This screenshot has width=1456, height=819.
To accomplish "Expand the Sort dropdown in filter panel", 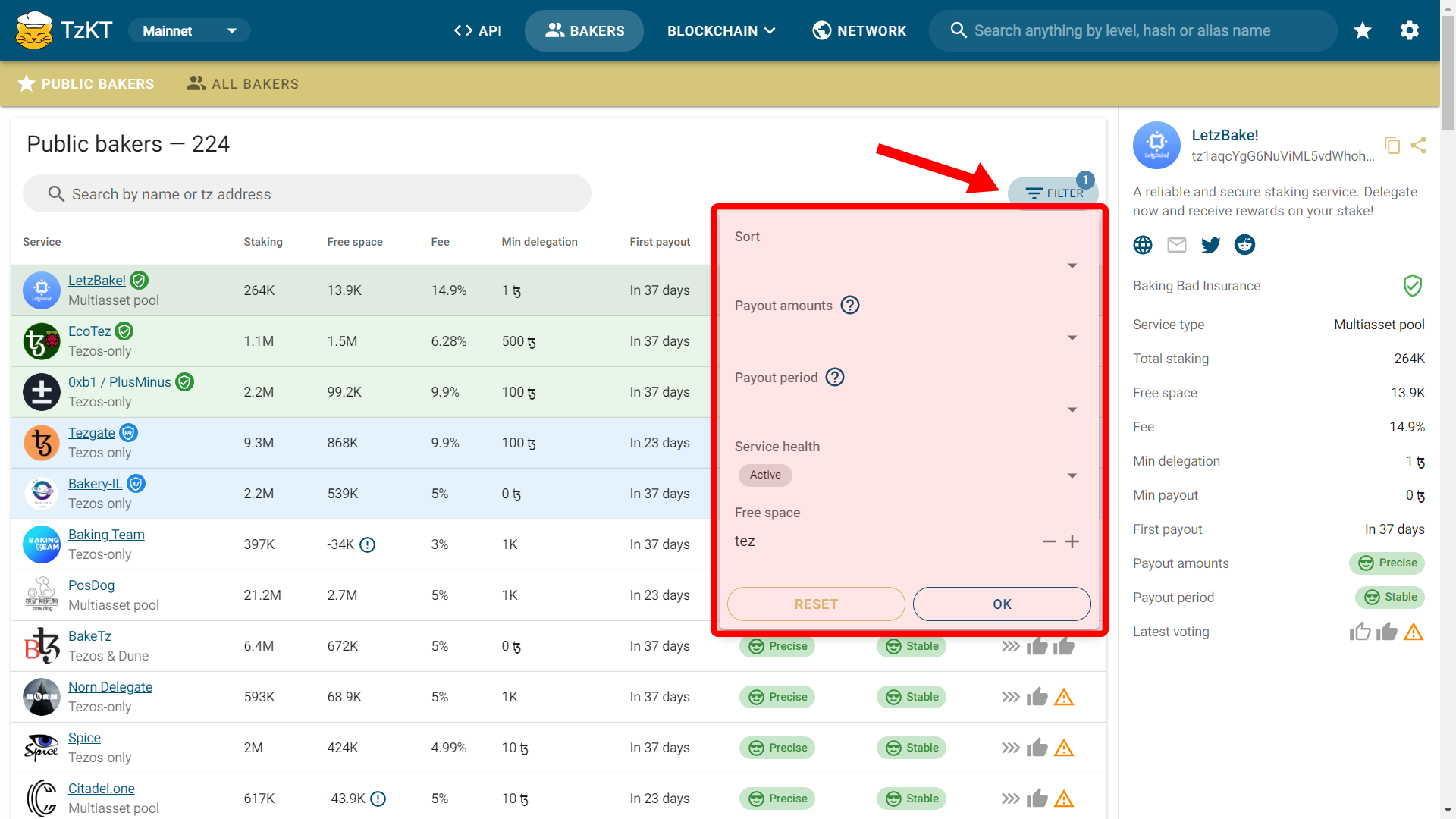I will [1072, 265].
